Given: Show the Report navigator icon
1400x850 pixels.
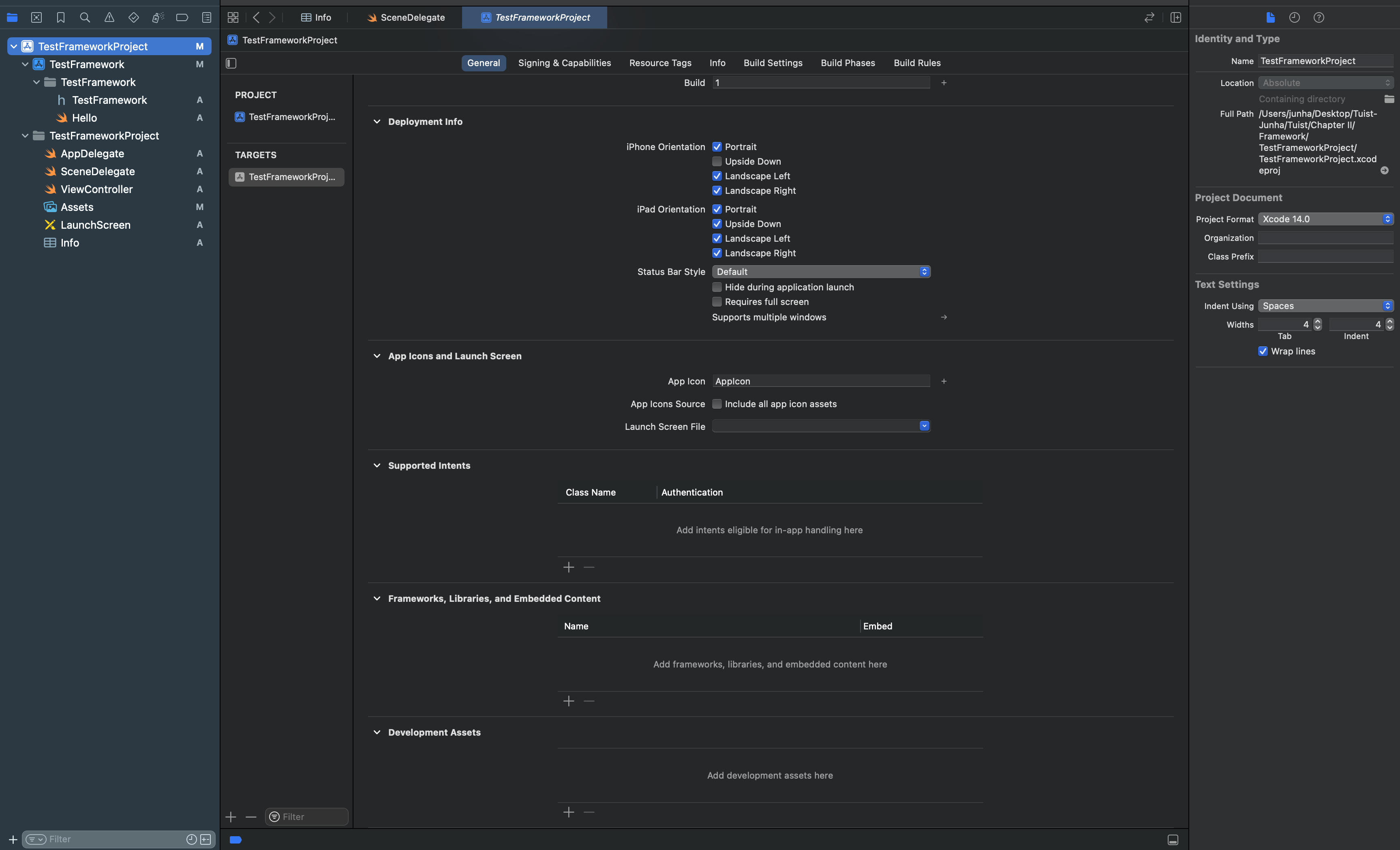Looking at the screenshot, I should pyautogui.click(x=207, y=17).
